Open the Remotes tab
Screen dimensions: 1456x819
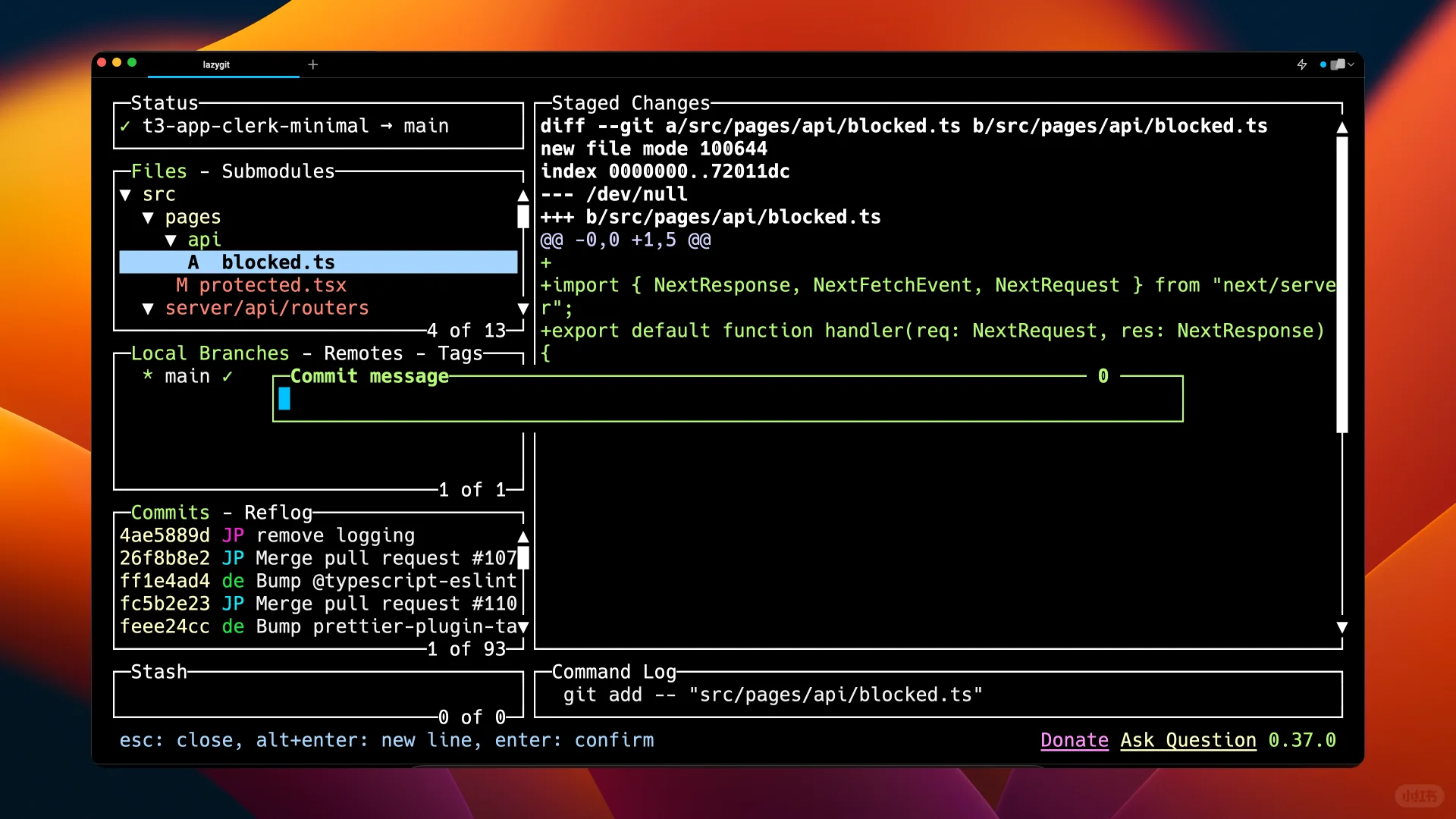click(363, 353)
